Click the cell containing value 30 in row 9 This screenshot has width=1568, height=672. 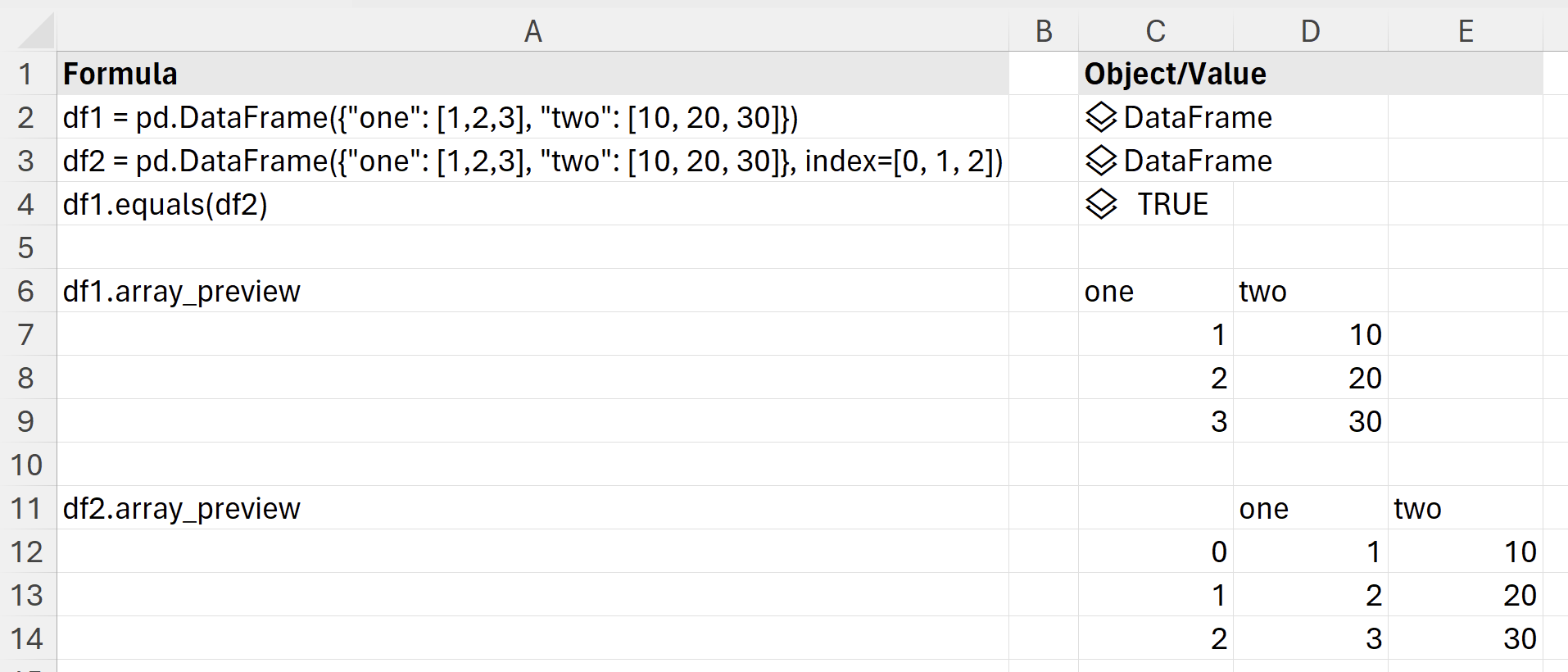[x=1309, y=420]
